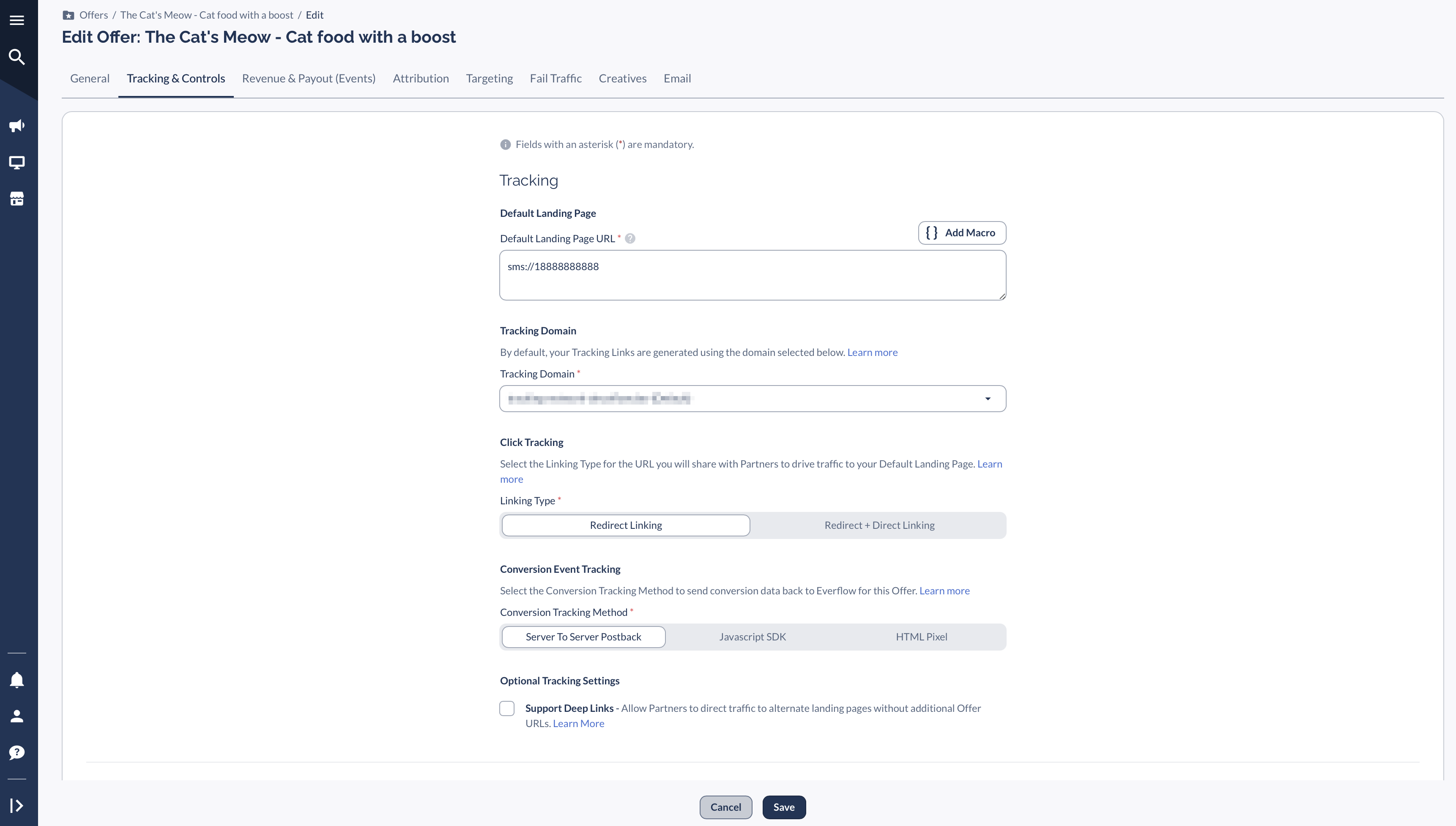Viewport: 1456px width, 826px height.
Task: Open the user profile icon
Action: [x=17, y=716]
